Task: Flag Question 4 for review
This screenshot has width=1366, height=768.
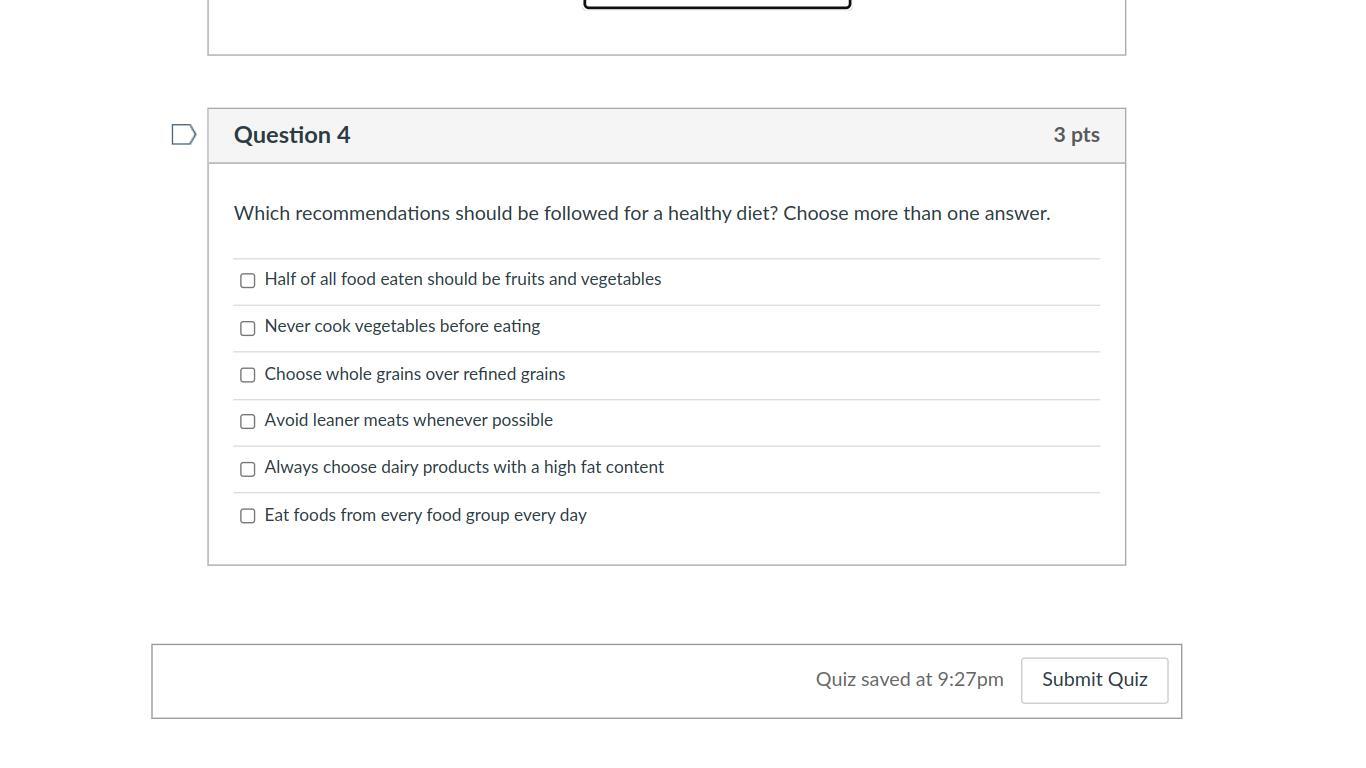Action: (183, 135)
